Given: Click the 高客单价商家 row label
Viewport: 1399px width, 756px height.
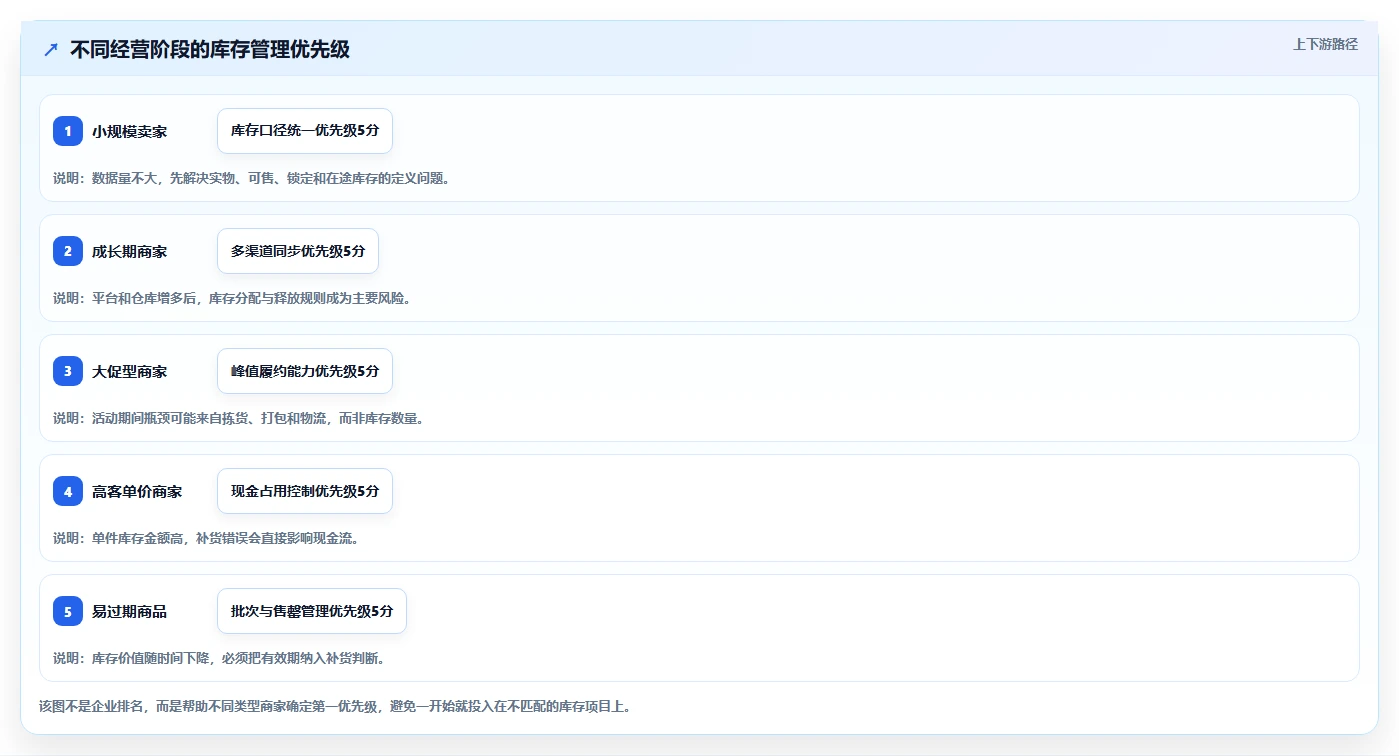Looking at the screenshot, I should [137, 491].
